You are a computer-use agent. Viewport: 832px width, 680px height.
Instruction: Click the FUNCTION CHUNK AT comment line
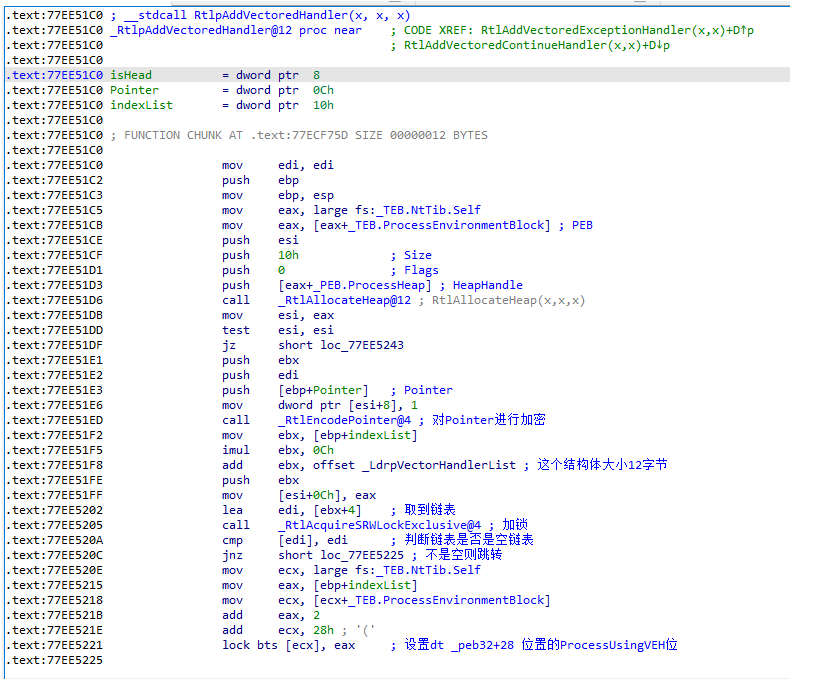299,135
